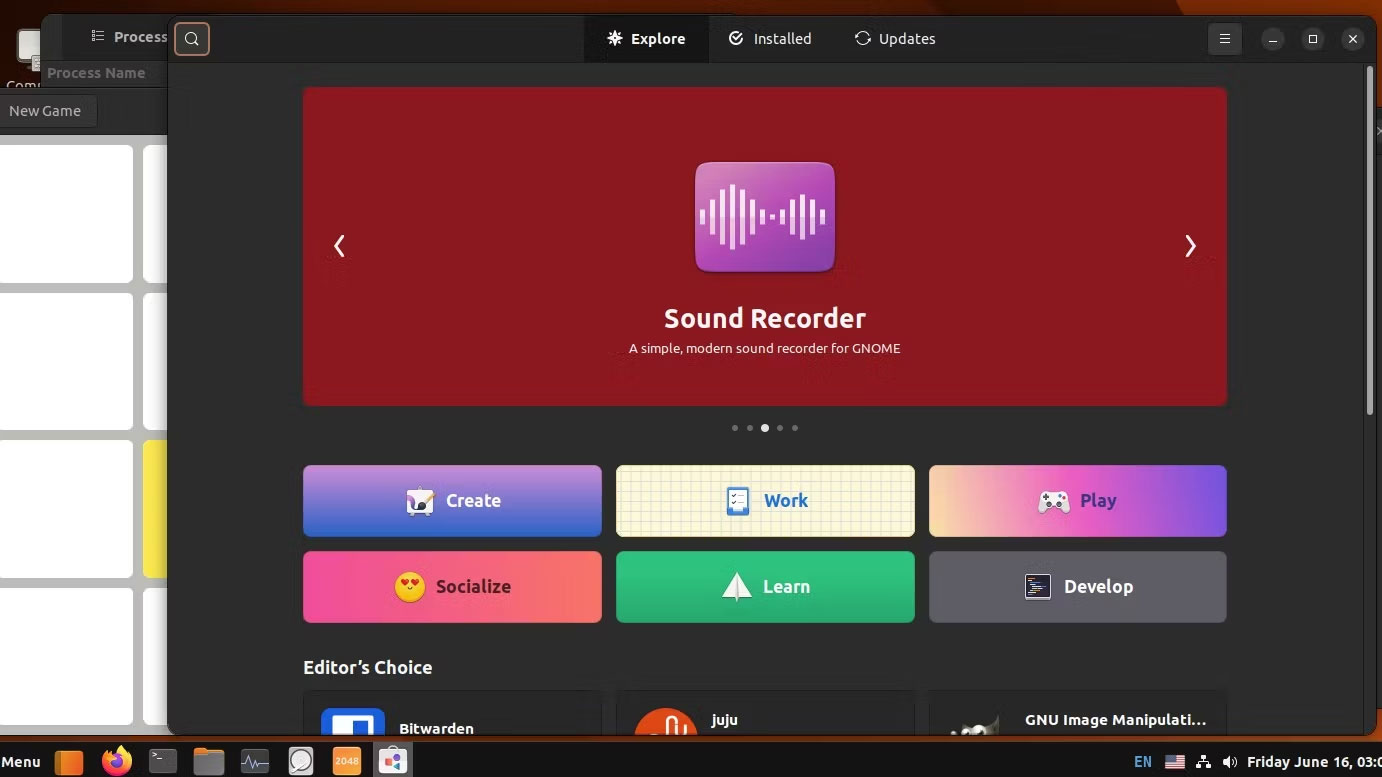Select the first carousel dot
The height and width of the screenshot is (777, 1382).
click(735, 428)
